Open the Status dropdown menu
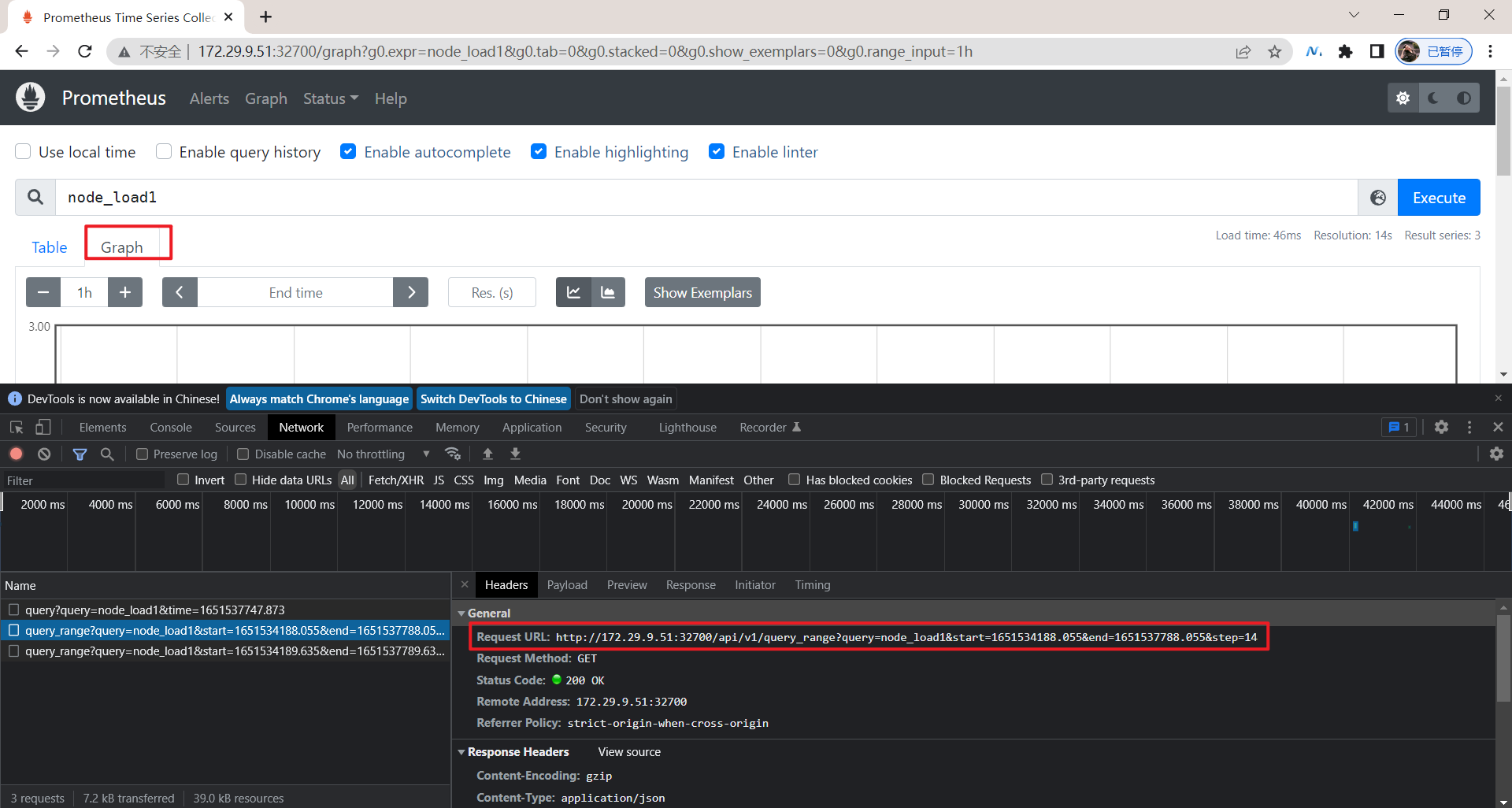The image size is (1512, 808). point(331,98)
